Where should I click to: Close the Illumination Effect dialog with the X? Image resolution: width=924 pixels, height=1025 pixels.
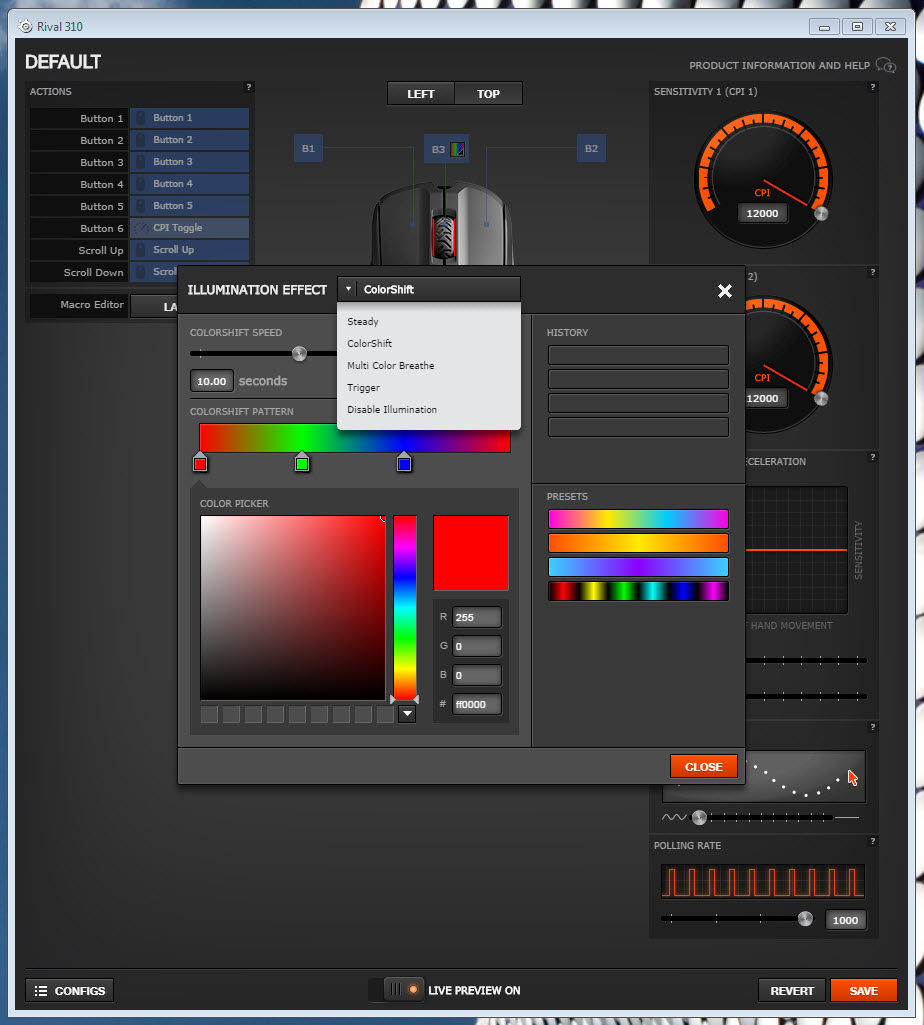725,291
